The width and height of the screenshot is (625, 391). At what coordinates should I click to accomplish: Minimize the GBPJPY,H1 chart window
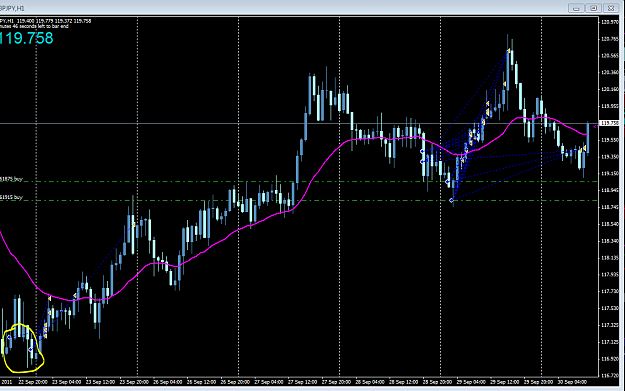[576, 8]
